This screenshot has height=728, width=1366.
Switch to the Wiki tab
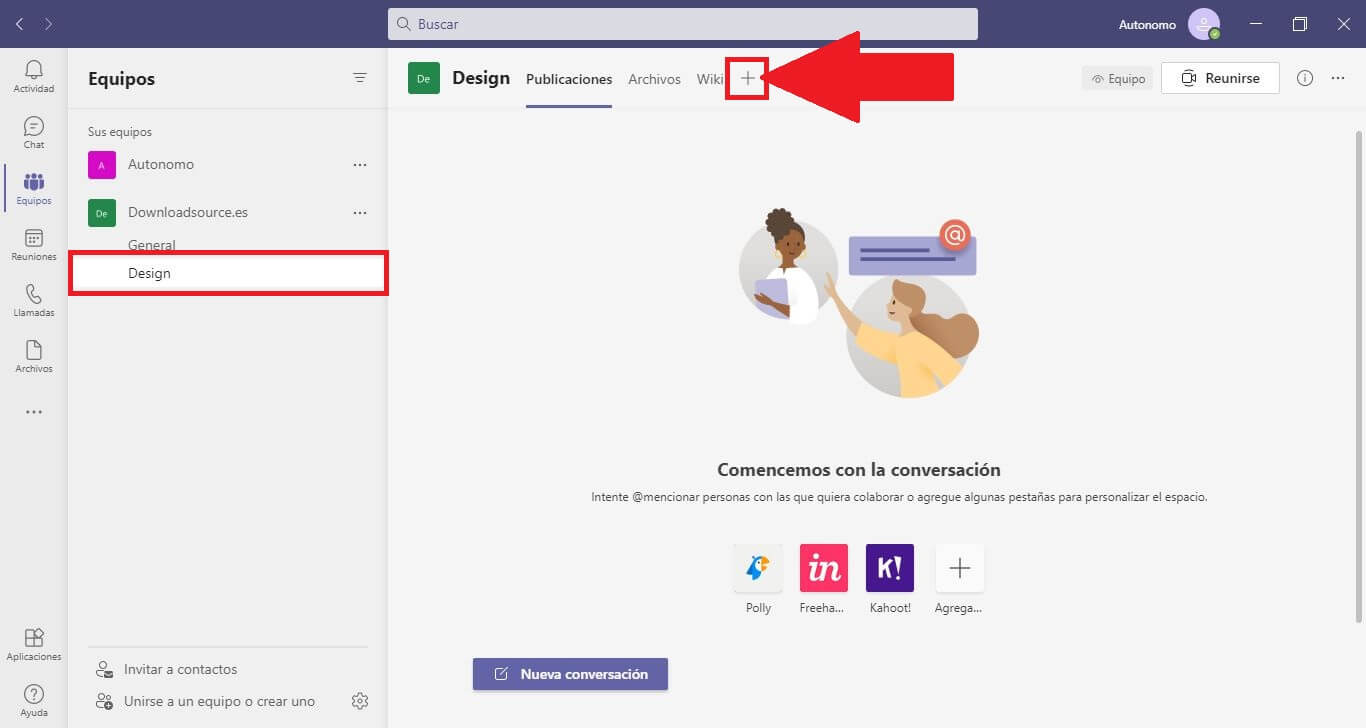click(x=710, y=79)
